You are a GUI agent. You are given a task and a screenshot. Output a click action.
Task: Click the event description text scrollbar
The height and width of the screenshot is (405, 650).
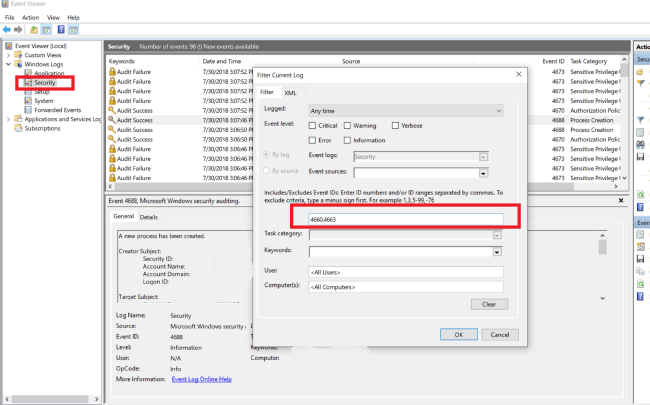pos(602,267)
